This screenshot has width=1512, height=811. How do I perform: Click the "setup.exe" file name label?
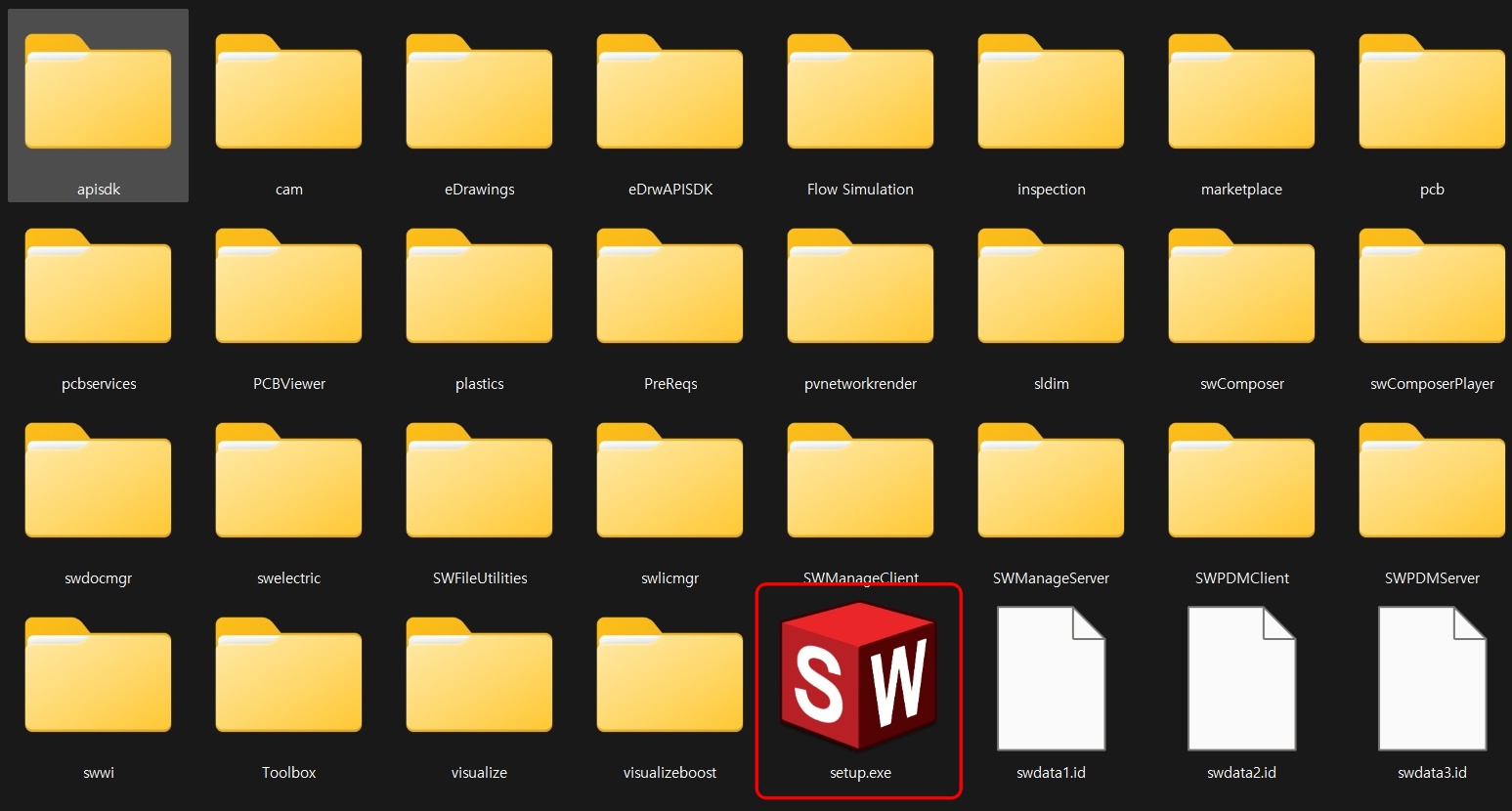[x=860, y=773]
